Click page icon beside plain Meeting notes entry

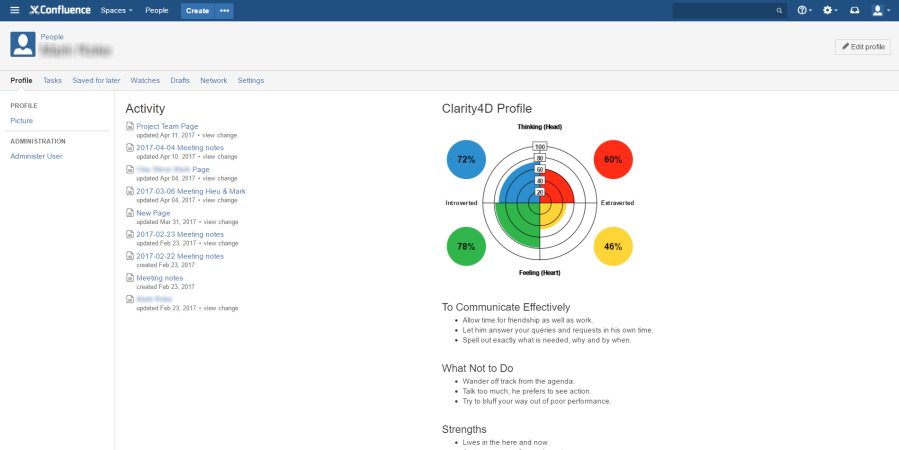(x=130, y=278)
